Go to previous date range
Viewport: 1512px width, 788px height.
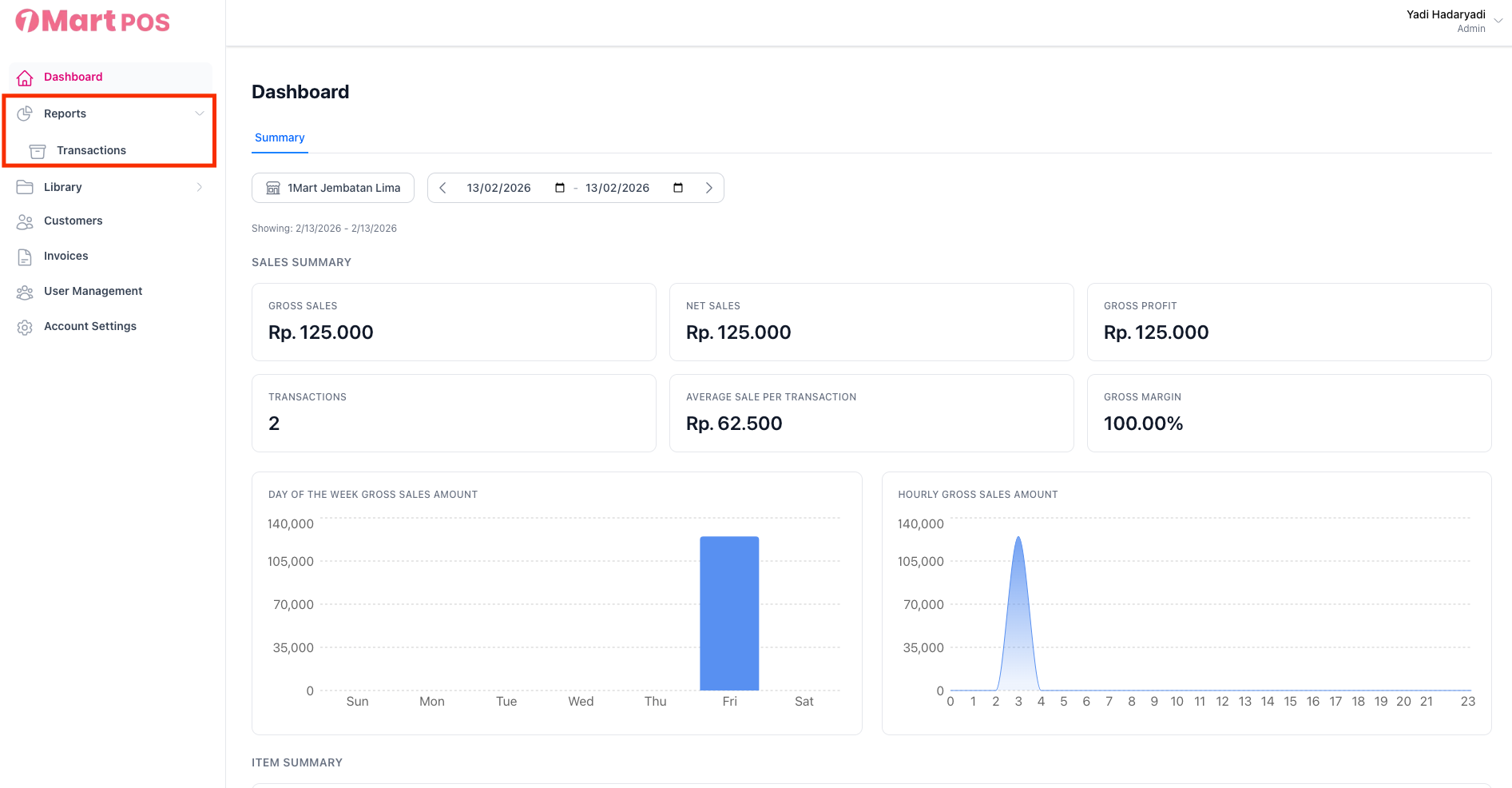coord(443,188)
